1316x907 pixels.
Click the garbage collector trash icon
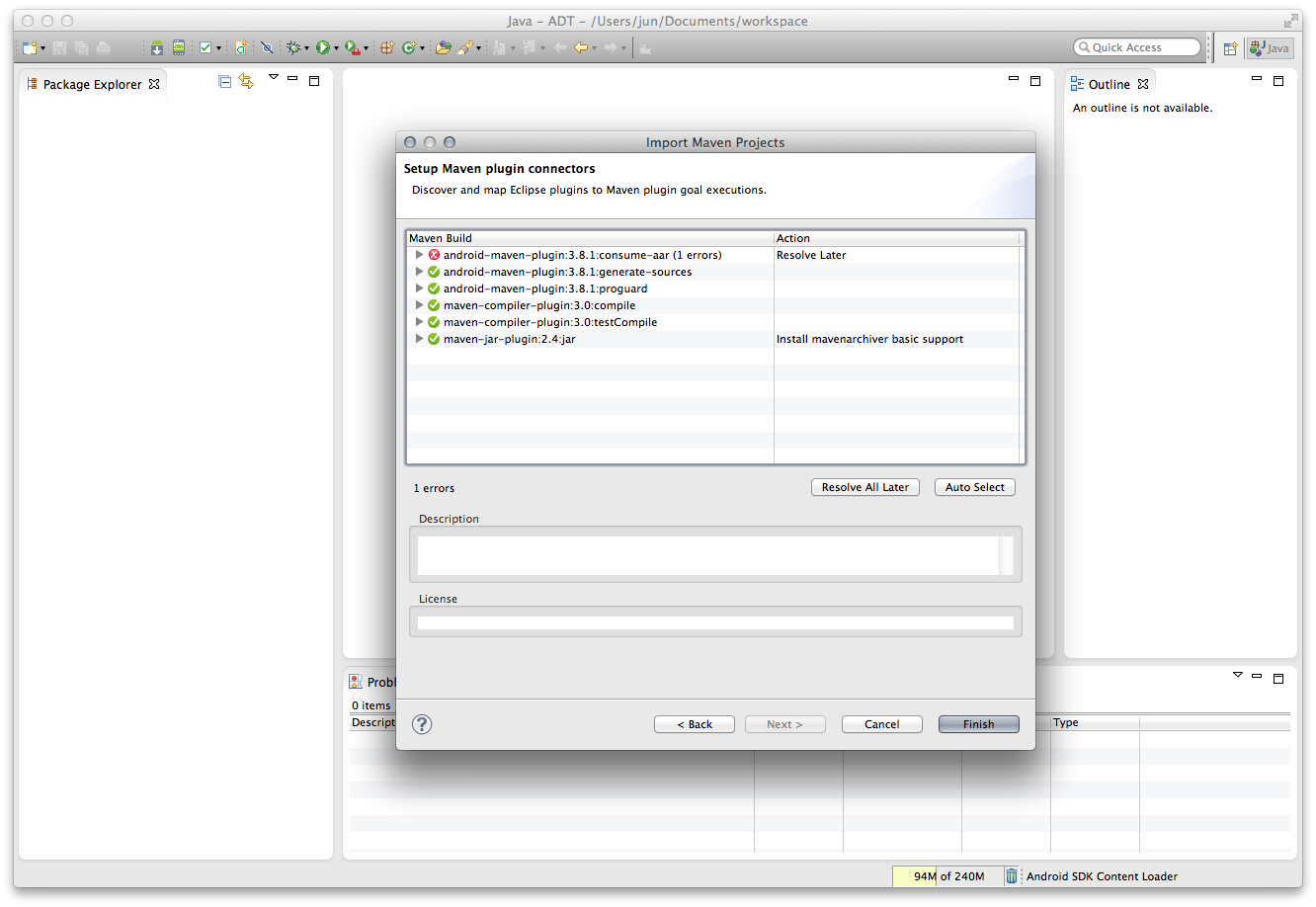coord(1012,875)
